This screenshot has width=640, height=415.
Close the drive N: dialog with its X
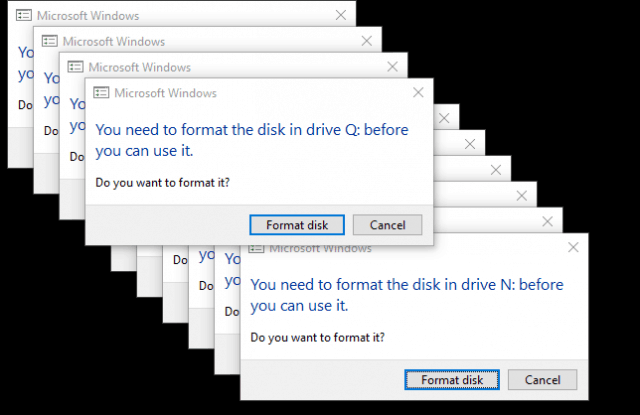click(573, 247)
